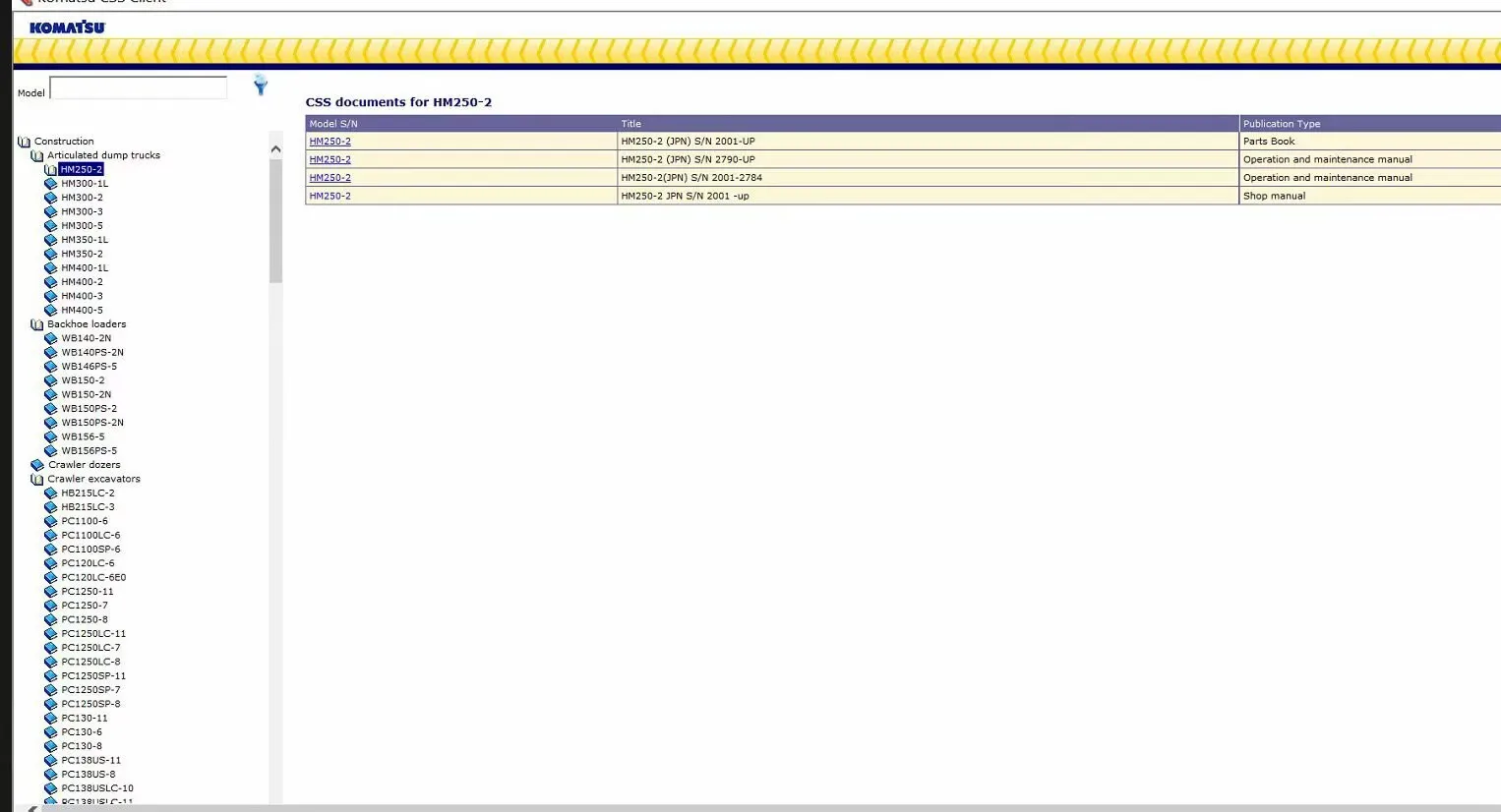Click the book icon beside HM400-5
Screen dimensions: 1501x812
coord(51,311)
